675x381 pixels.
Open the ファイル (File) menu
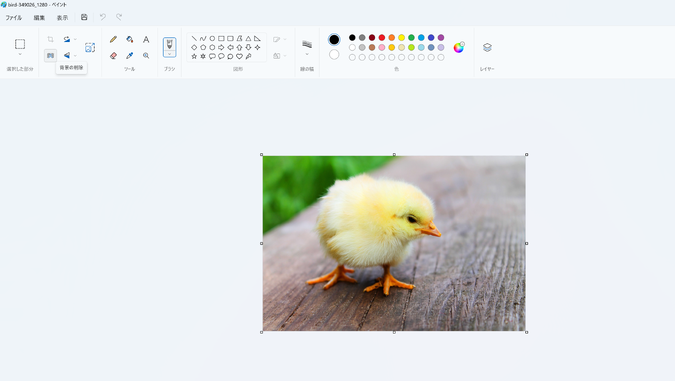(x=13, y=18)
